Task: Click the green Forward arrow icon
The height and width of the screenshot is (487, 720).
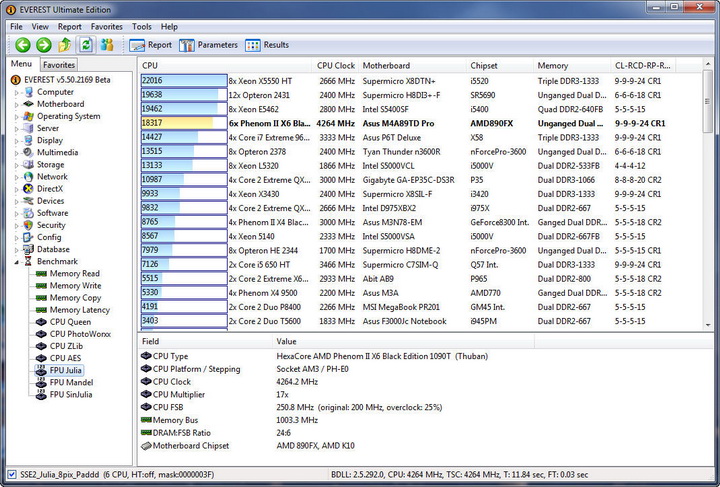Action: (44, 45)
